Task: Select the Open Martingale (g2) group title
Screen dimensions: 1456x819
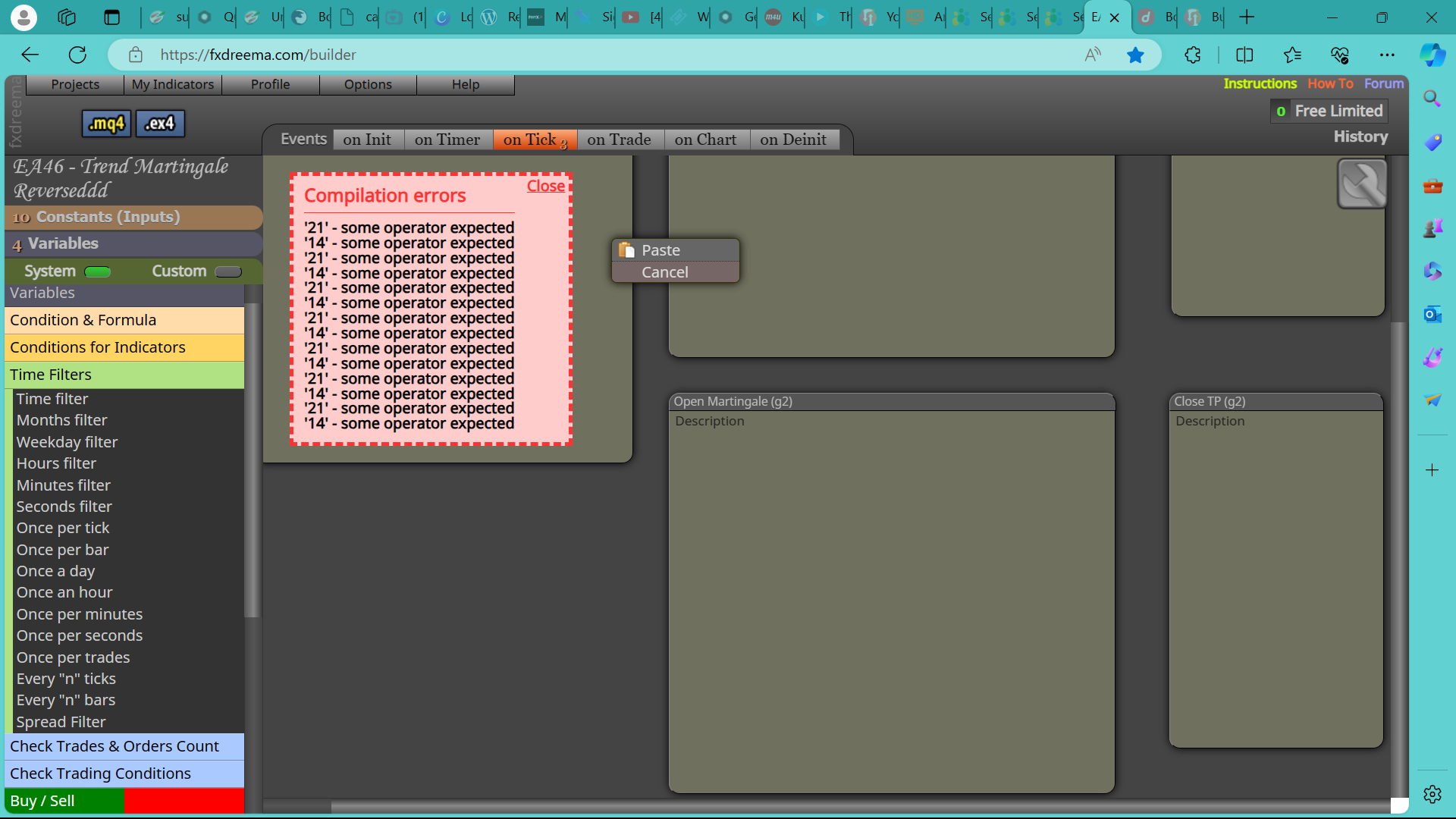Action: click(x=733, y=401)
